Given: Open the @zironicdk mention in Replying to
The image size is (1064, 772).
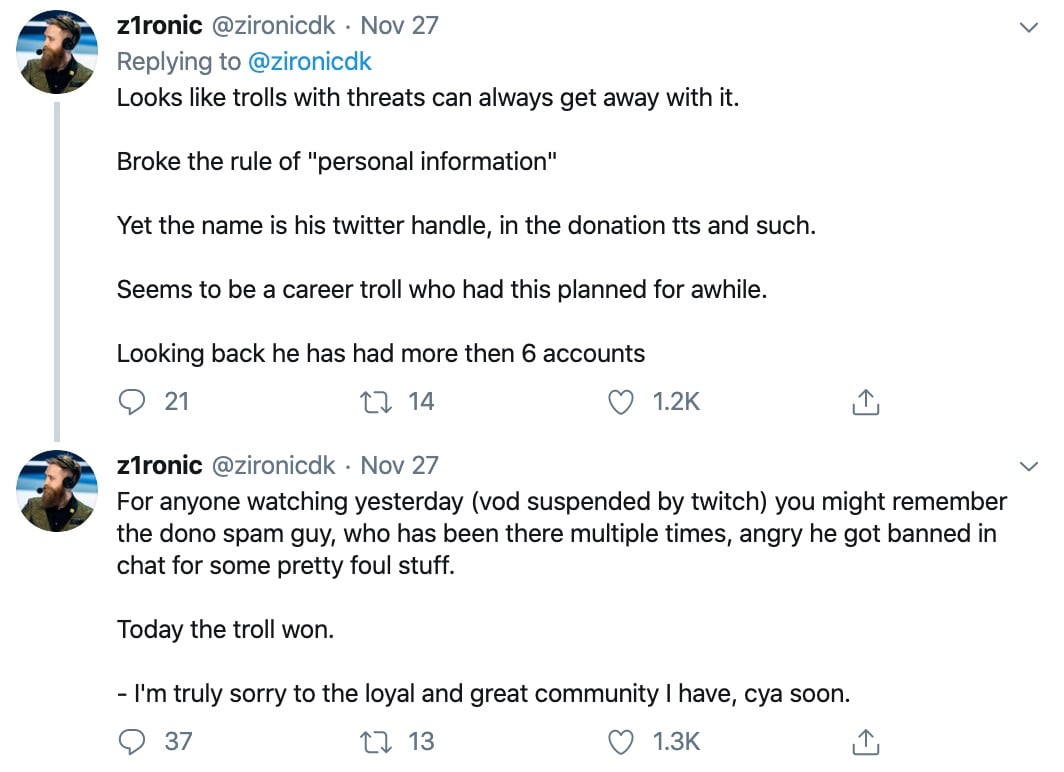Looking at the screenshot, I should click(309, 62).
